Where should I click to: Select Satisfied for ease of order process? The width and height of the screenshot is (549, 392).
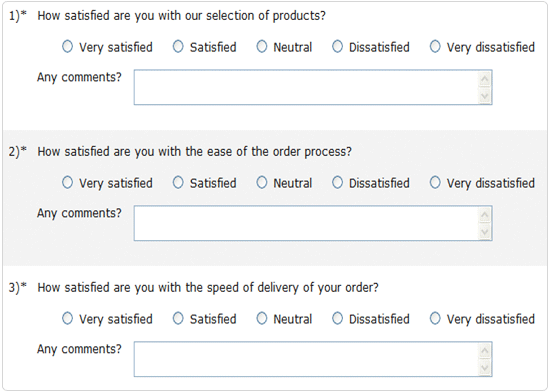coord(178,182)
